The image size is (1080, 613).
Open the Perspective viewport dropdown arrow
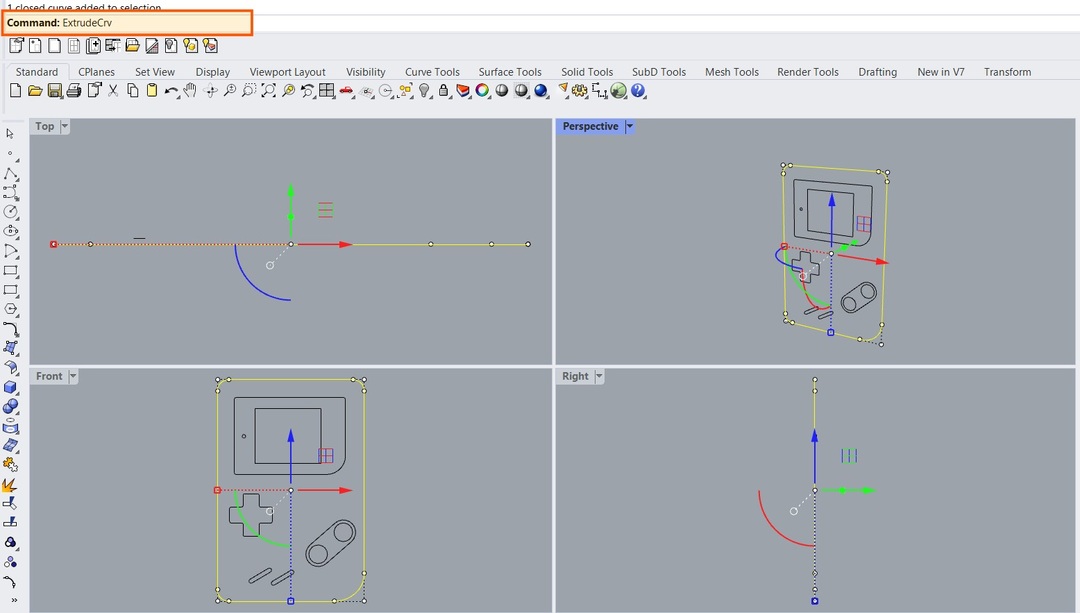(x=630, y=126)
